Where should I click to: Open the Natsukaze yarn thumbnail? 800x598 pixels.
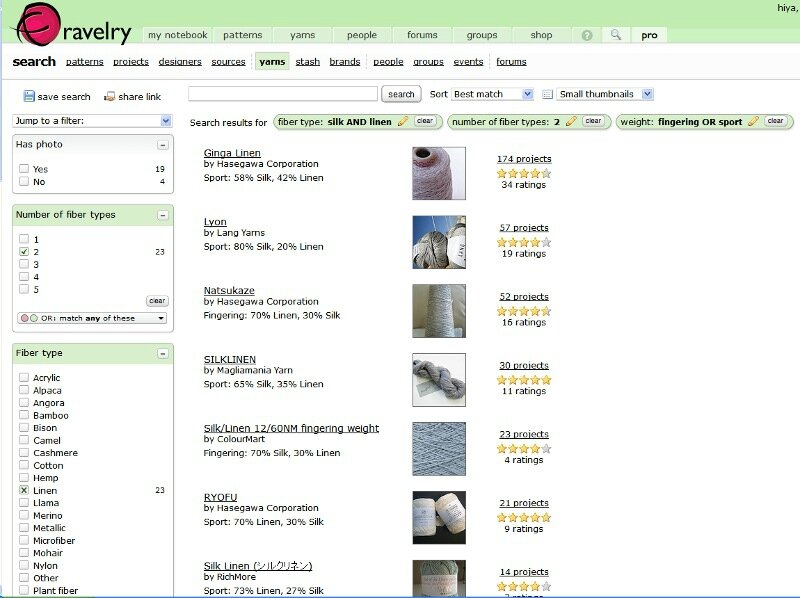coord(439,311)
